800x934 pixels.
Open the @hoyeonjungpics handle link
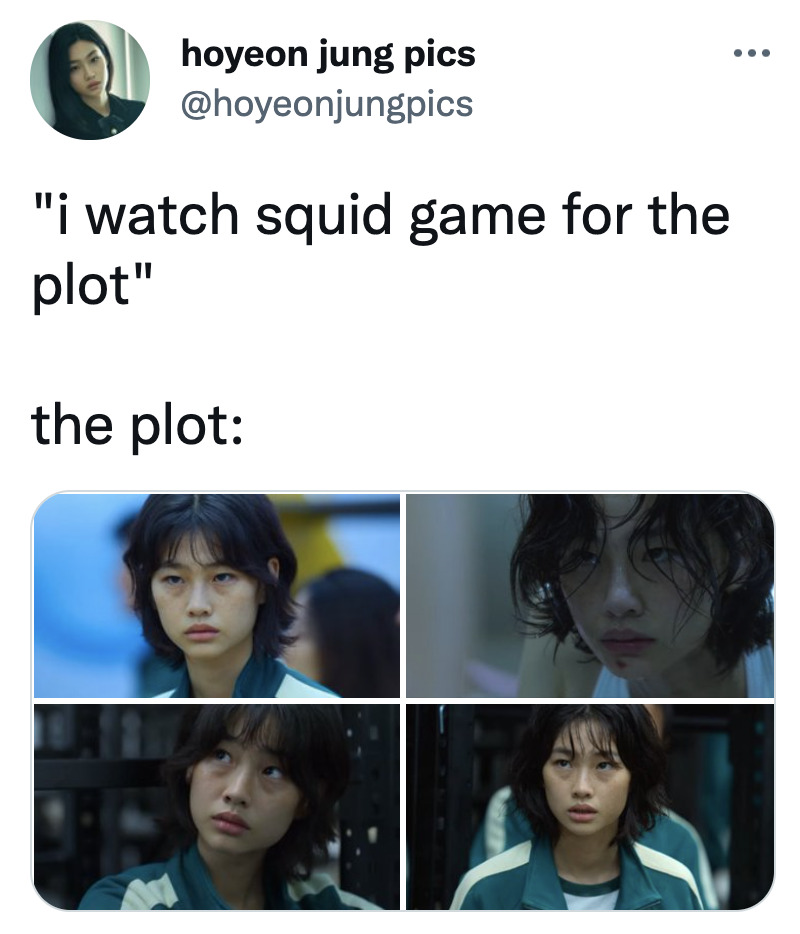[327, 104]
